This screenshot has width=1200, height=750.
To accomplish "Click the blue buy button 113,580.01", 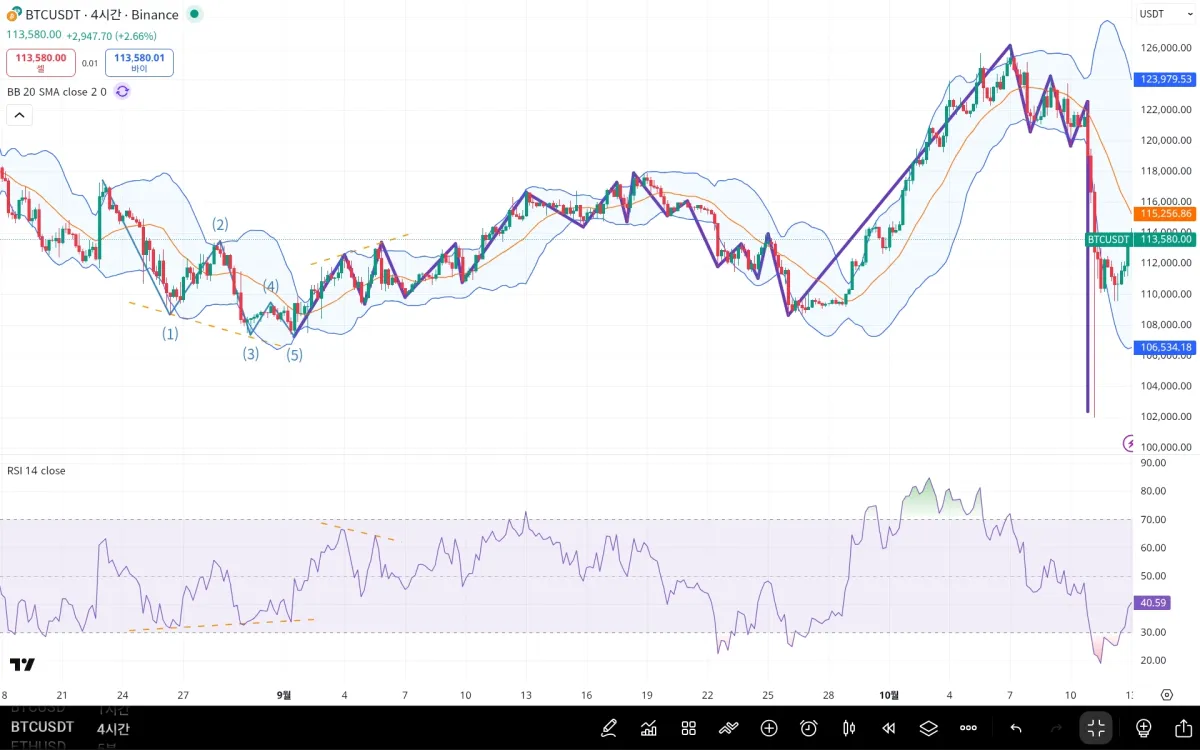I will [x=139, y=63].
